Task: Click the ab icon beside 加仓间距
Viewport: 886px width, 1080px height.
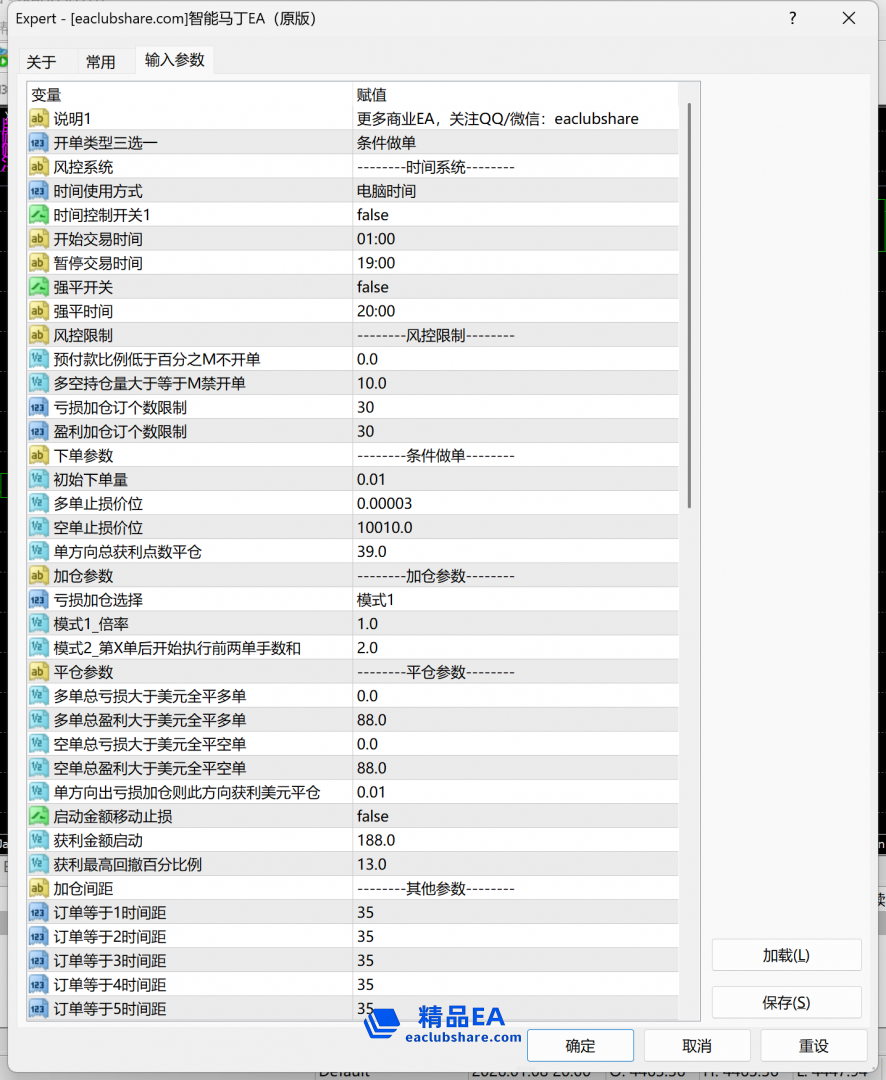Action: coord(39,888)
